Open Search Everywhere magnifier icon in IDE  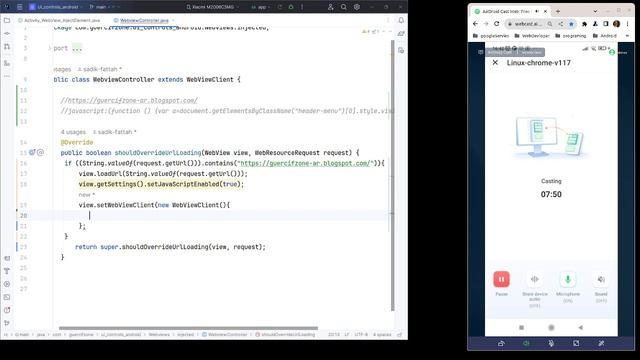point(344,7)
